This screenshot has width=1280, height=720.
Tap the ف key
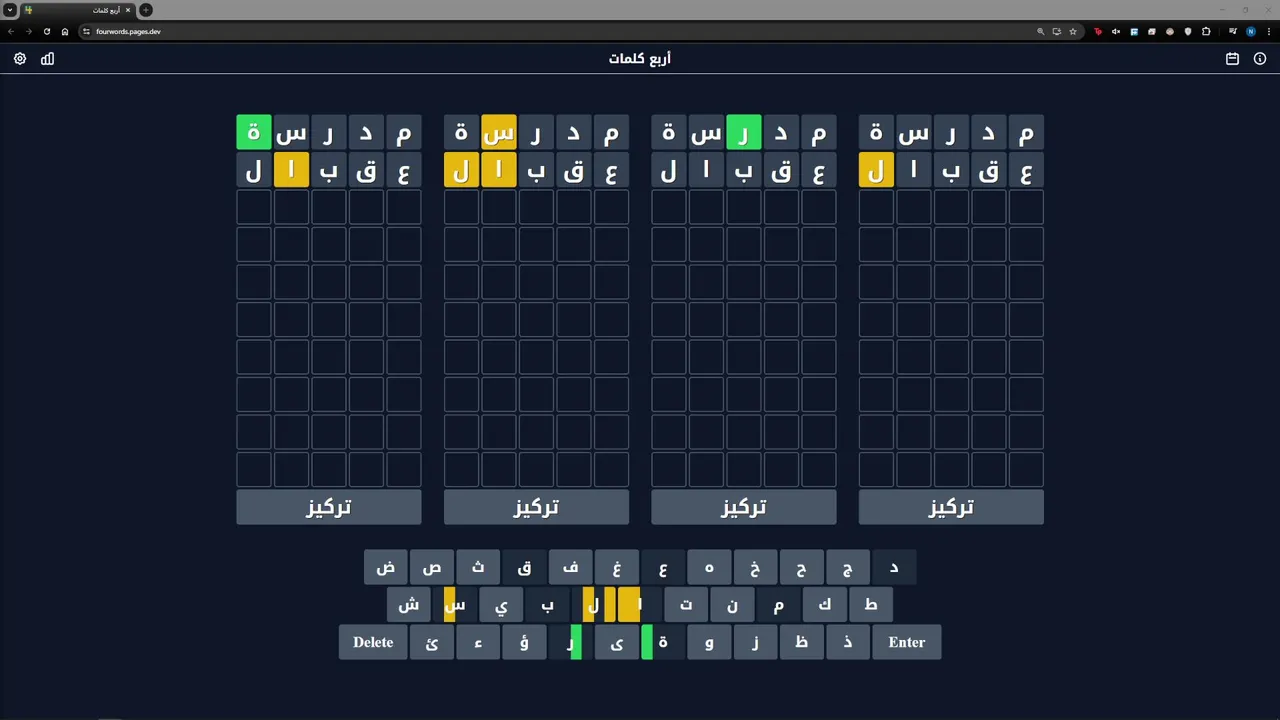pos(570,567)
